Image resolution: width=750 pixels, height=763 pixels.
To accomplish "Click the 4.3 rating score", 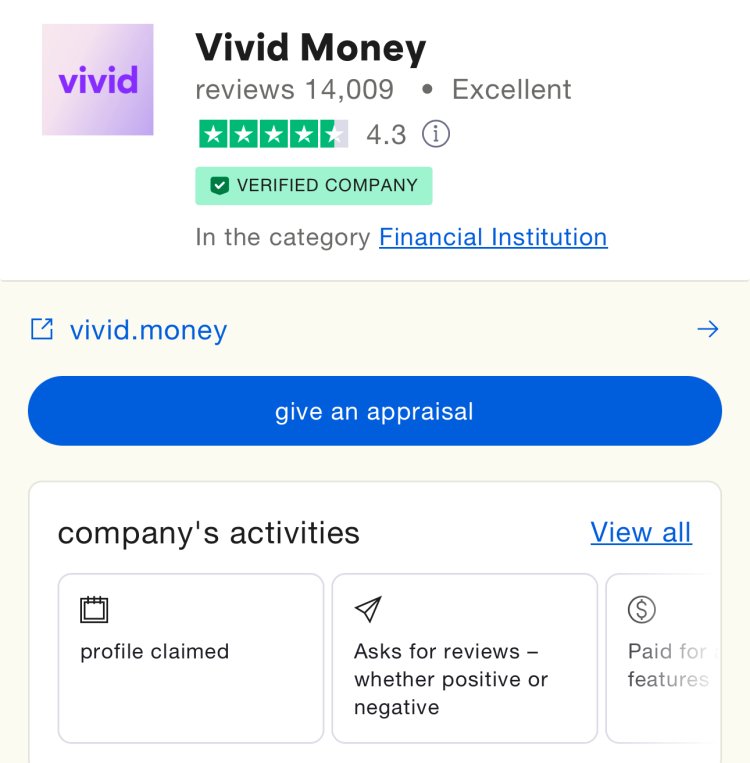I will pos(386,135).
